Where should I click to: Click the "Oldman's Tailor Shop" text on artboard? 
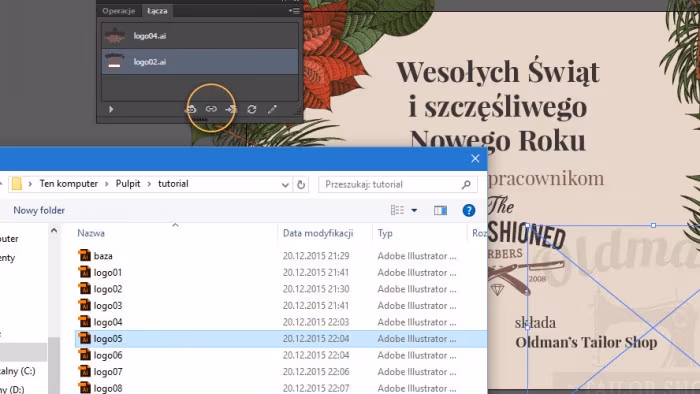click(x=586, y=342)
